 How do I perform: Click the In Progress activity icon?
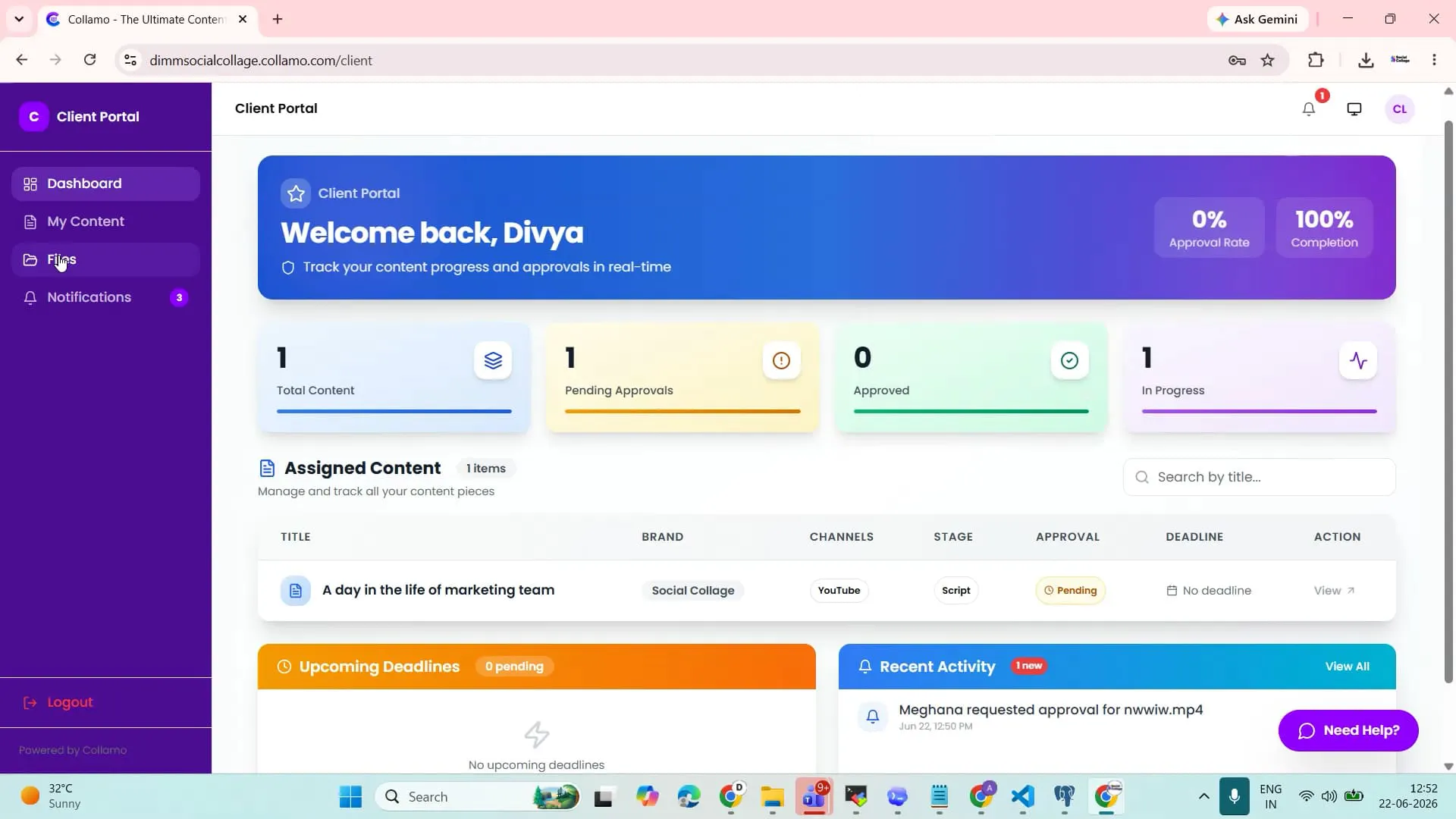pyautogui.click(x=1358, y=360)
